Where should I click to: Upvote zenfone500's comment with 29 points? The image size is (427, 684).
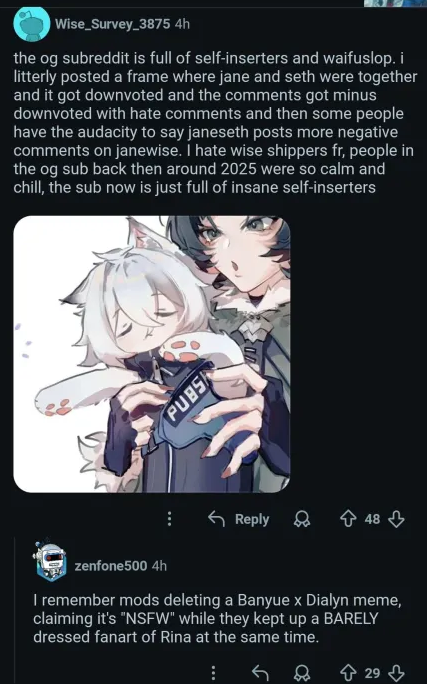point(348,673)
